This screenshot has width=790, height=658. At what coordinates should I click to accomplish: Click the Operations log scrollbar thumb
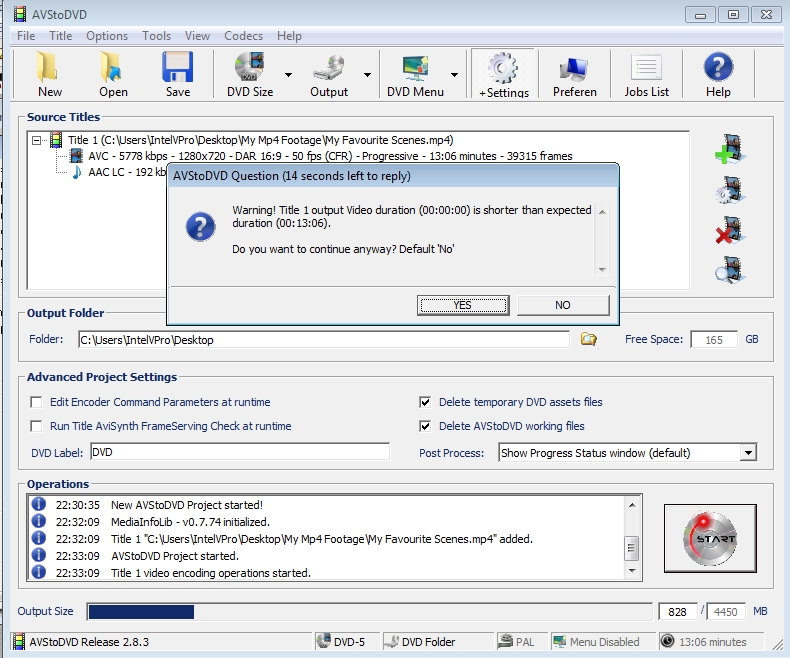pos(631,548)
